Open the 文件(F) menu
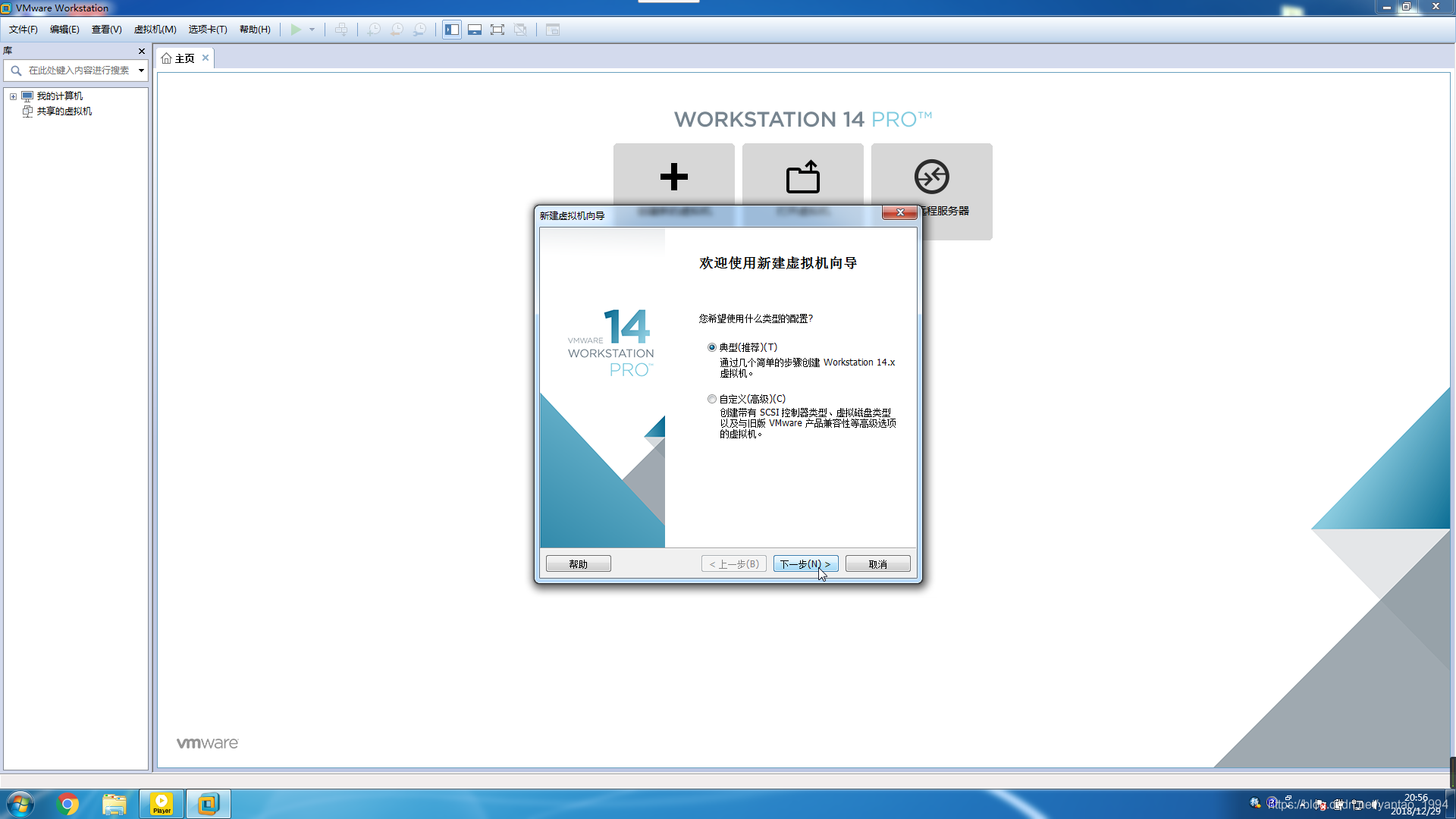The height and width of the screenshot is (819, 1456). 24,30
